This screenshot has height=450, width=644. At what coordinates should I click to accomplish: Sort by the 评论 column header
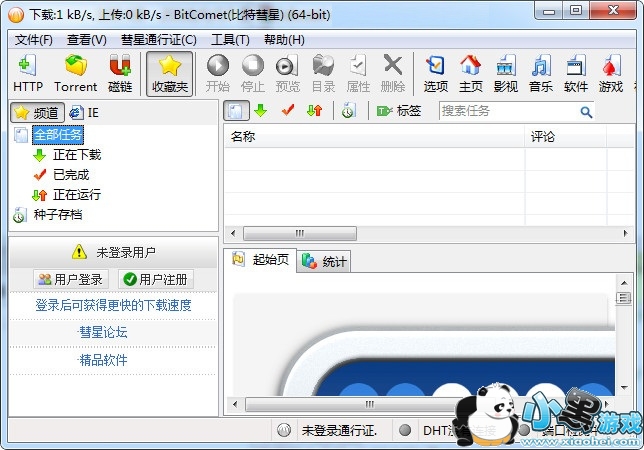click(566, 136)
